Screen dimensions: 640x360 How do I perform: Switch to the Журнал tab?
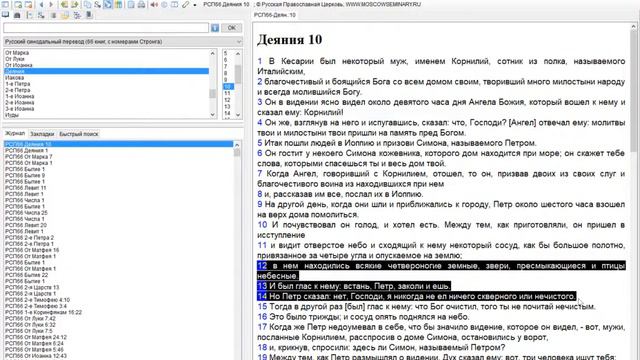coord(15,133)
